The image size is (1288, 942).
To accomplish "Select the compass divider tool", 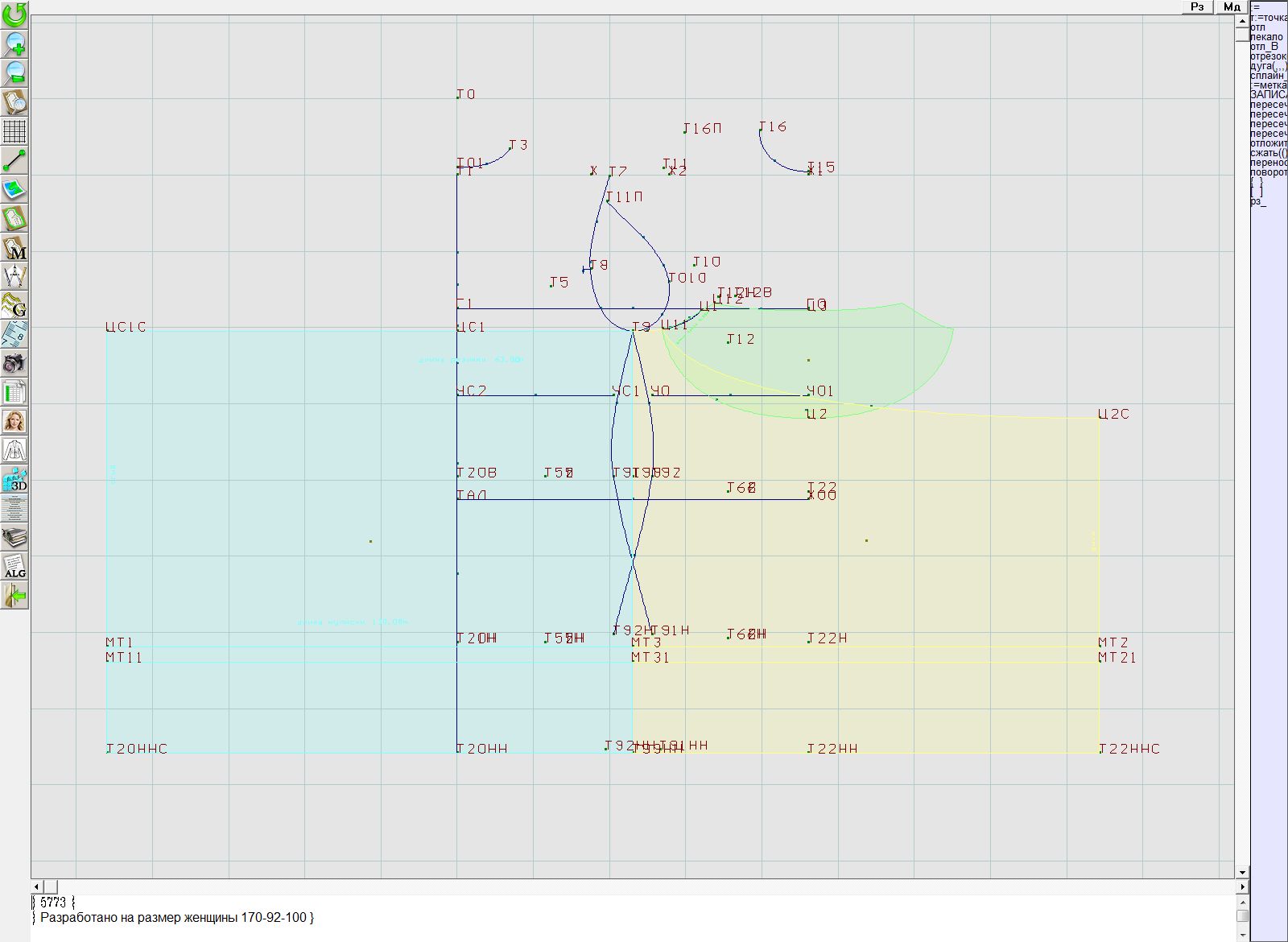I will coord(14,276).
